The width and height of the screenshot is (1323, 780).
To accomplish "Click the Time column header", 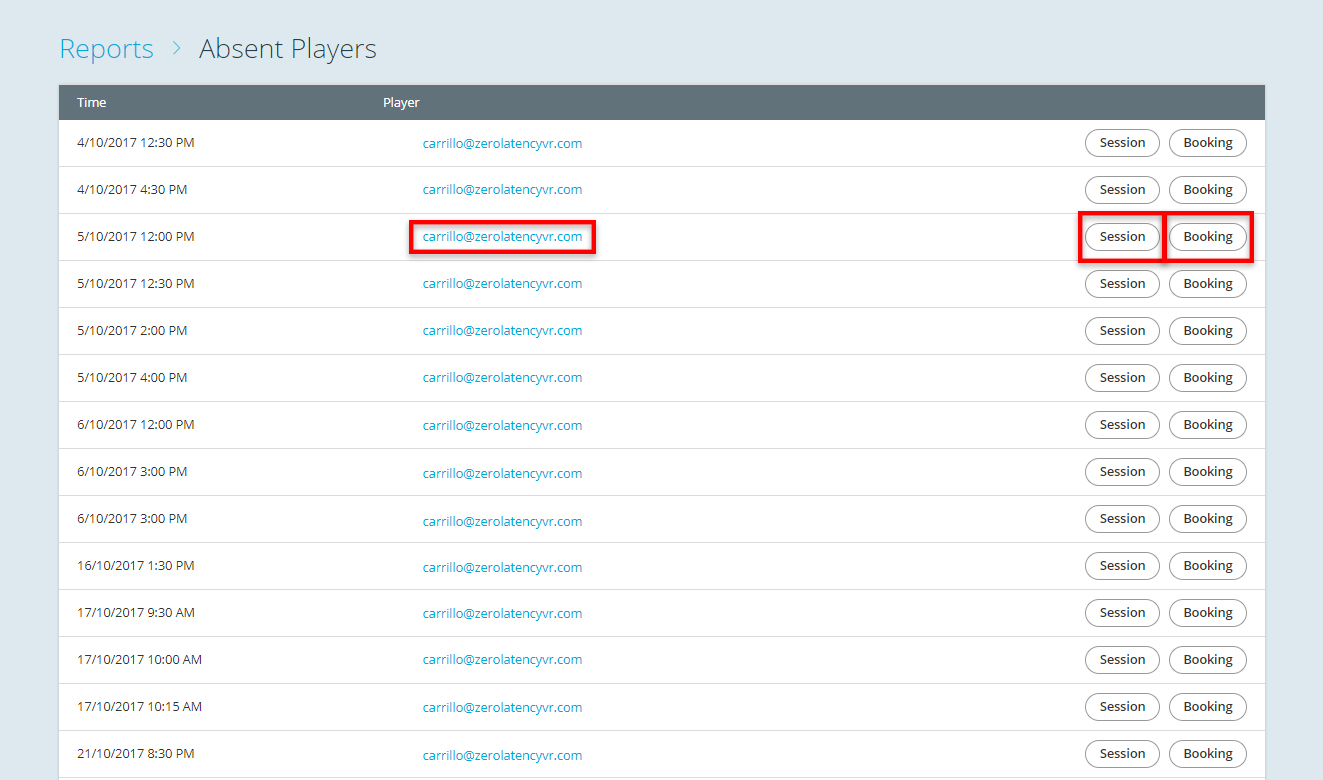I will pos(91,102).
